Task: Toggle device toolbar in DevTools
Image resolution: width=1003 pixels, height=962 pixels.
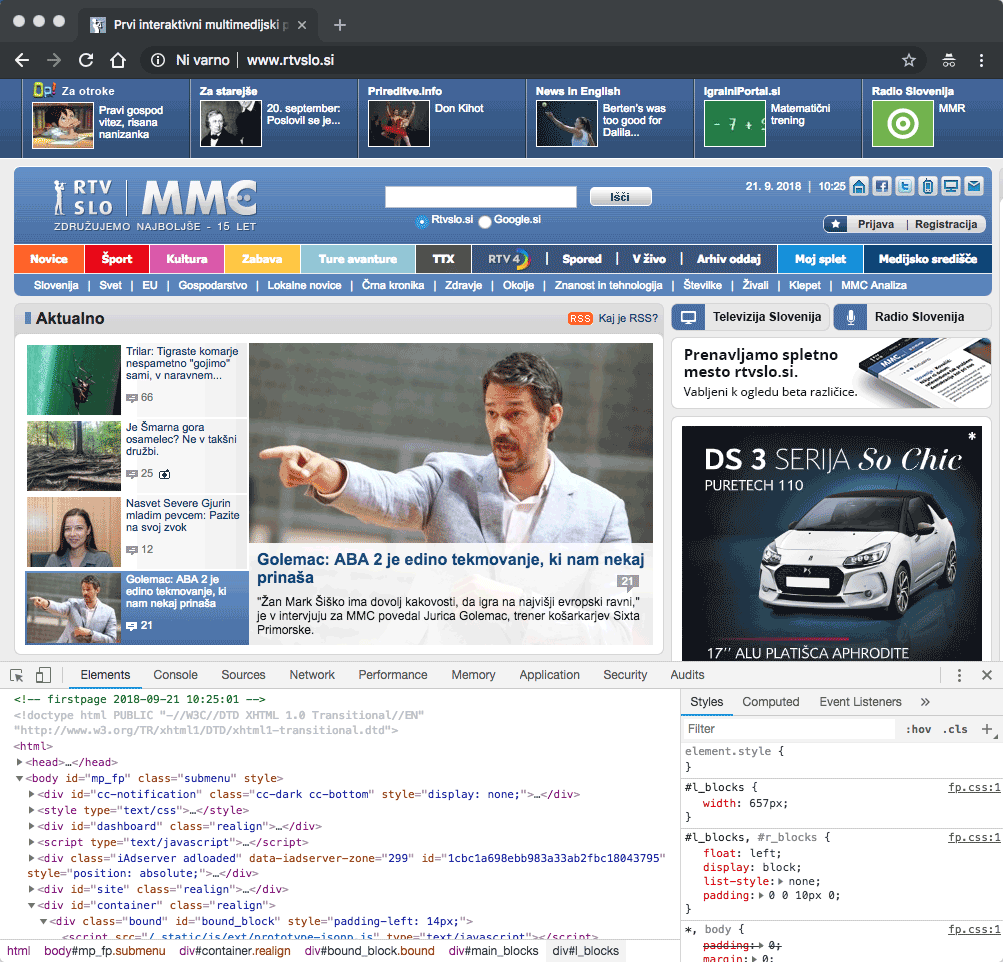Action: click(43, 675)
